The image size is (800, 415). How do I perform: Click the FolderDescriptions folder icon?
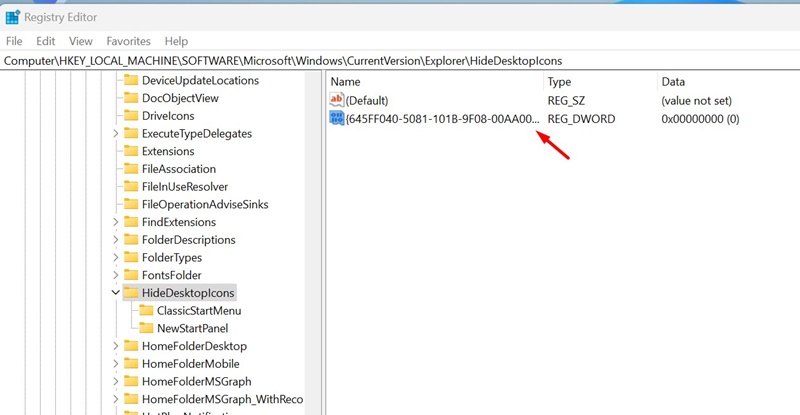click(131, 239)
